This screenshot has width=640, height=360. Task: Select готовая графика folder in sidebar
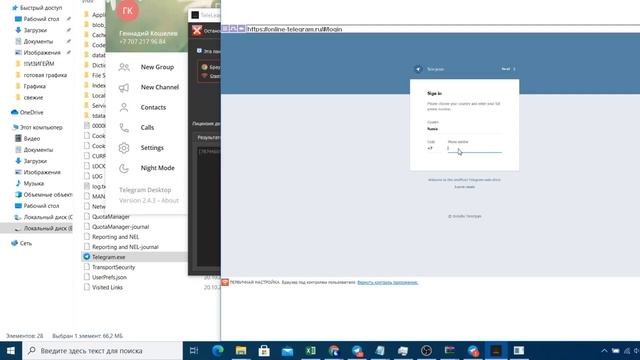45,75
